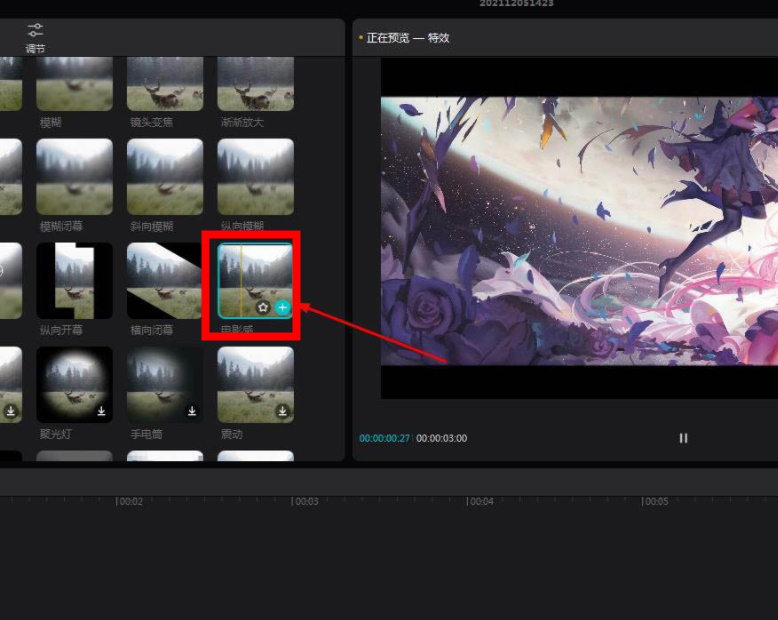778x620 pixels.
Task: Jump to 00:04 on the timeline ruler
Action: 481,501
